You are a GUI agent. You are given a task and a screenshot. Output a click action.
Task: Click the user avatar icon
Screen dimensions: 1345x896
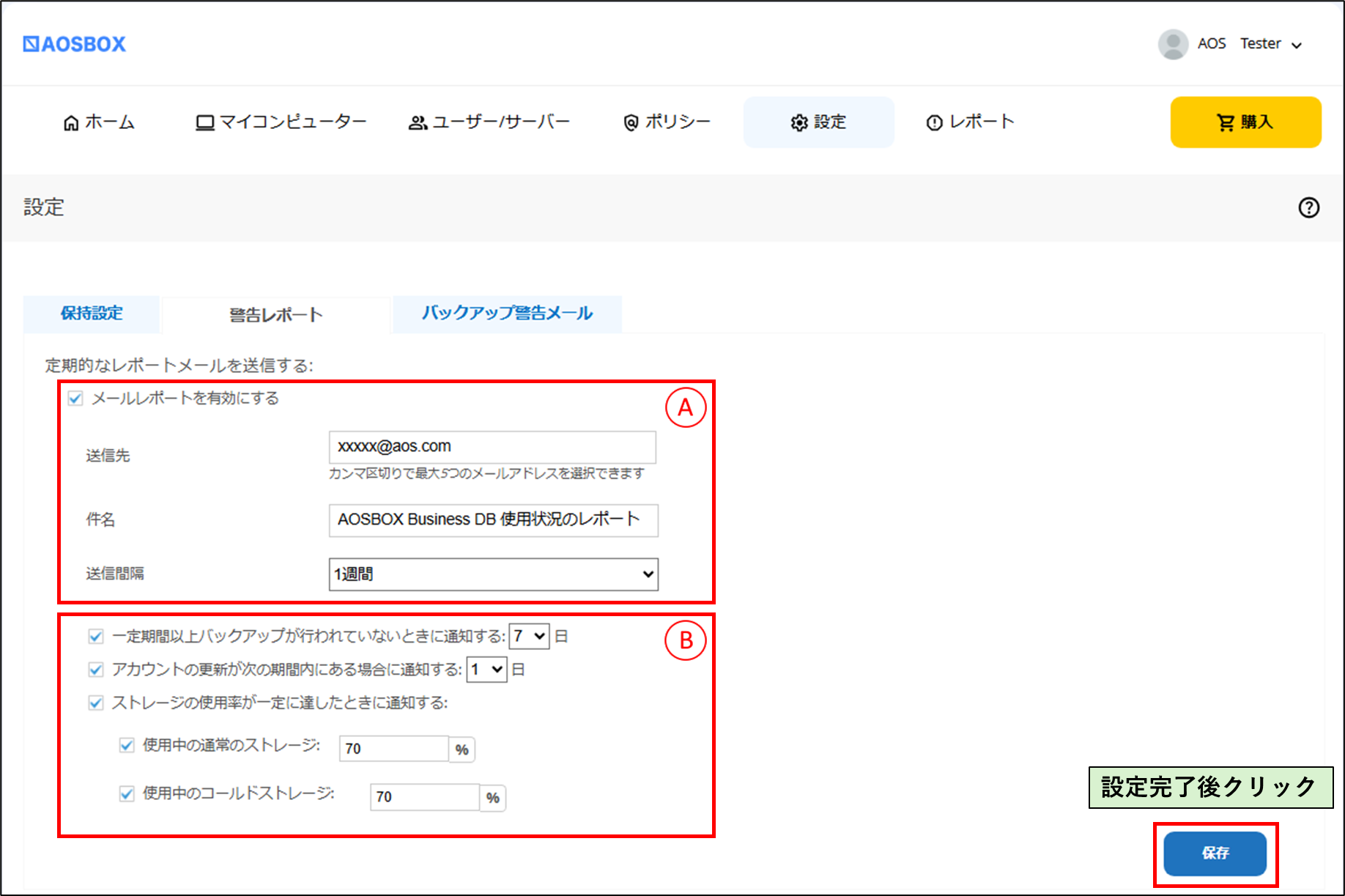pos(1173,44)
